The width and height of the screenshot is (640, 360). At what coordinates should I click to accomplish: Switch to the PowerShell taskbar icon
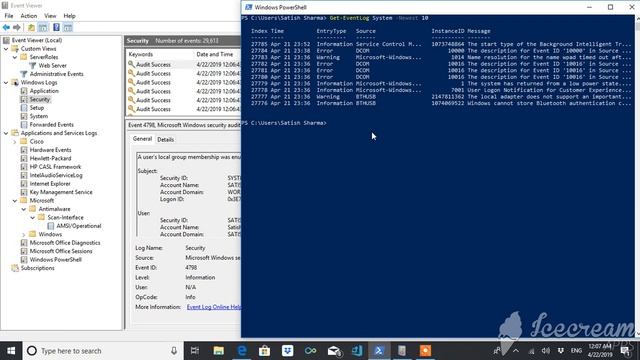pyautogui.click(x=379, y=351)
